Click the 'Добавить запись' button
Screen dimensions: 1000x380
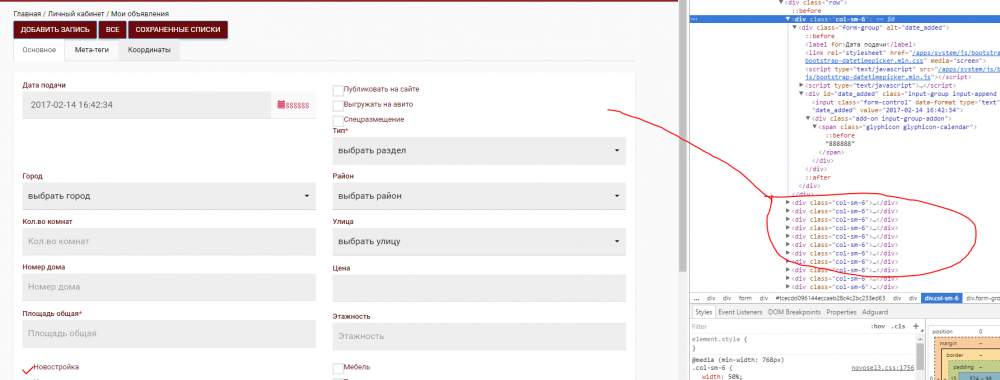(55, 30)
